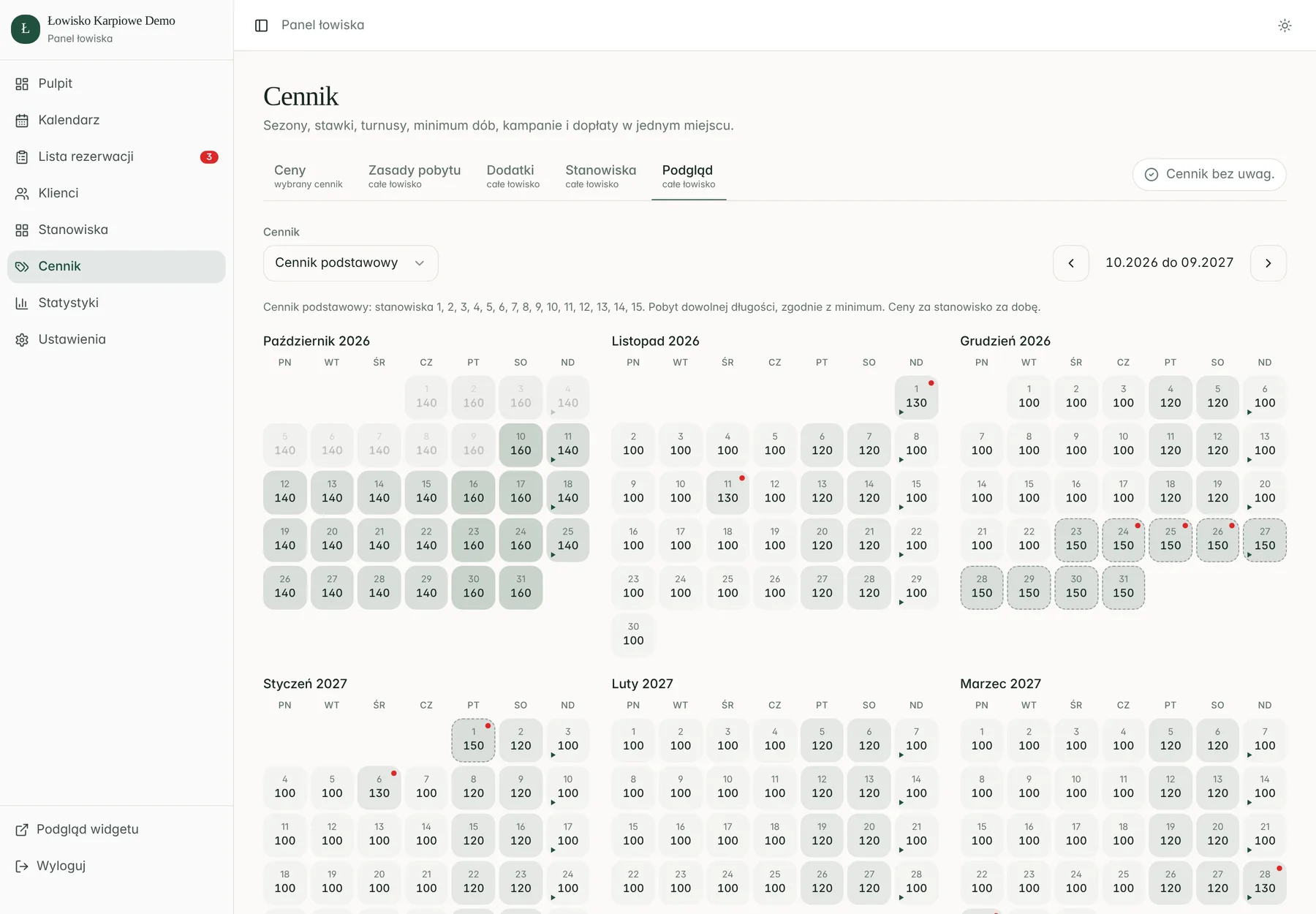Select January 6 2027 priced 130
Viewport: 1316px width, 914px height.
(x=379, y=788)
